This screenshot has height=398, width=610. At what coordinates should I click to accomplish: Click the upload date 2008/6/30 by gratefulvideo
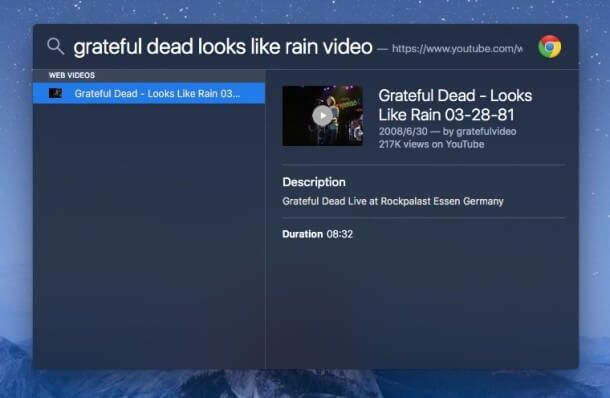click(447, 131)
